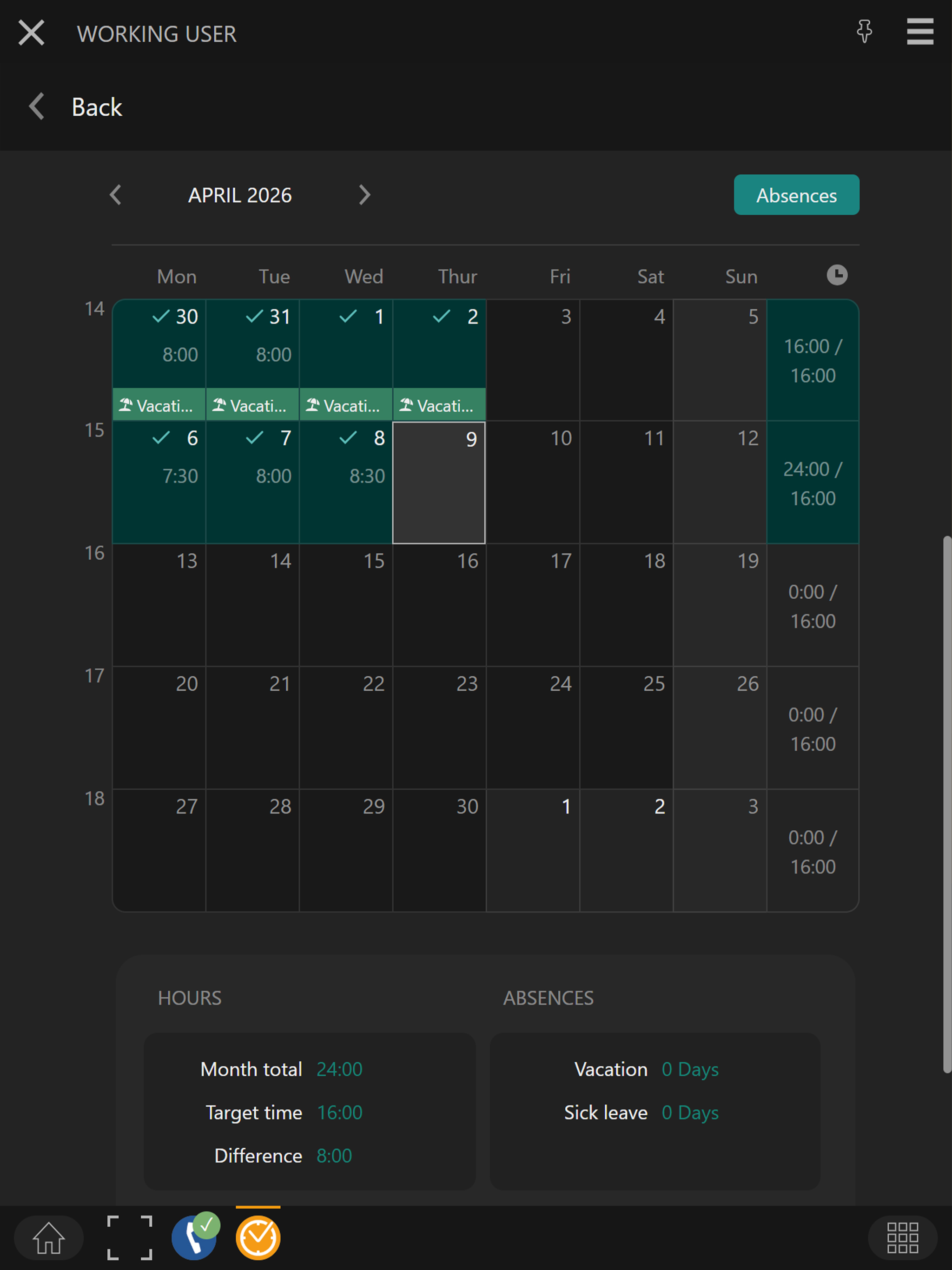This screenshot has width=952, height=1270.
Task: Click week 15 total 24:00 / 16:00
Action: point(813,483)
